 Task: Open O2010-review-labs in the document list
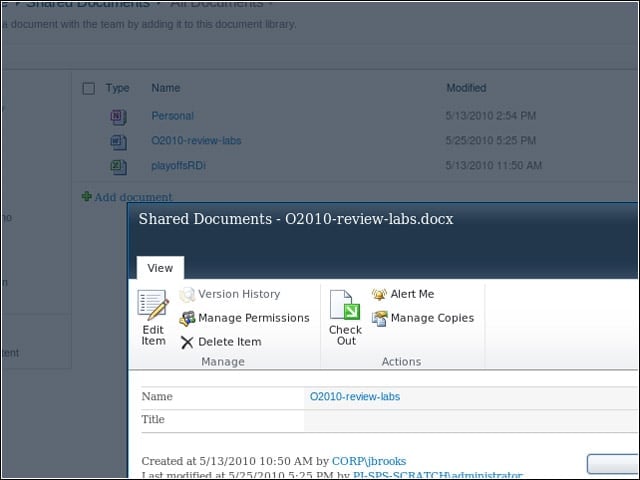tap(196, 140)
